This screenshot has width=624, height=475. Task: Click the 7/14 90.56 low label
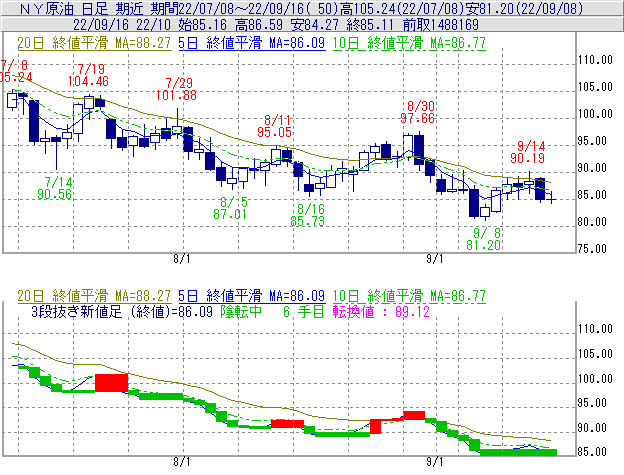tap(55, 188)
